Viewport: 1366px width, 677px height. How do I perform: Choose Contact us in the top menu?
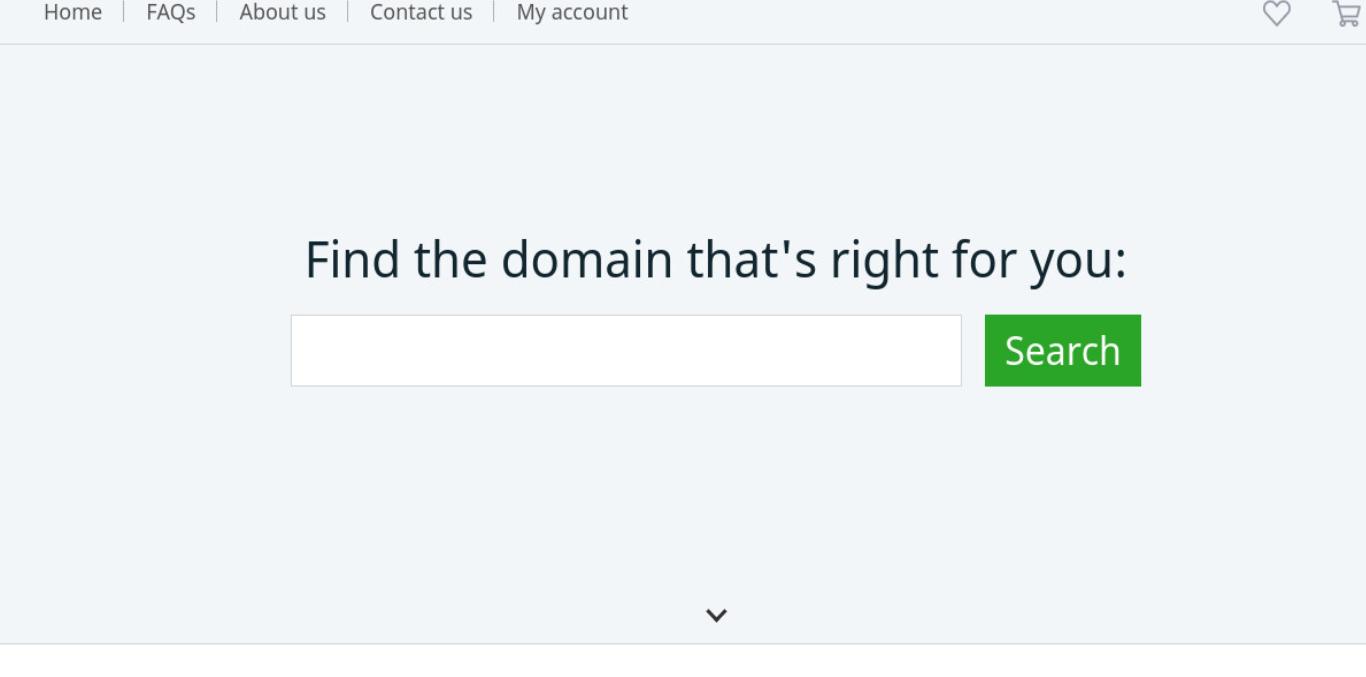(x=421, y=12)
